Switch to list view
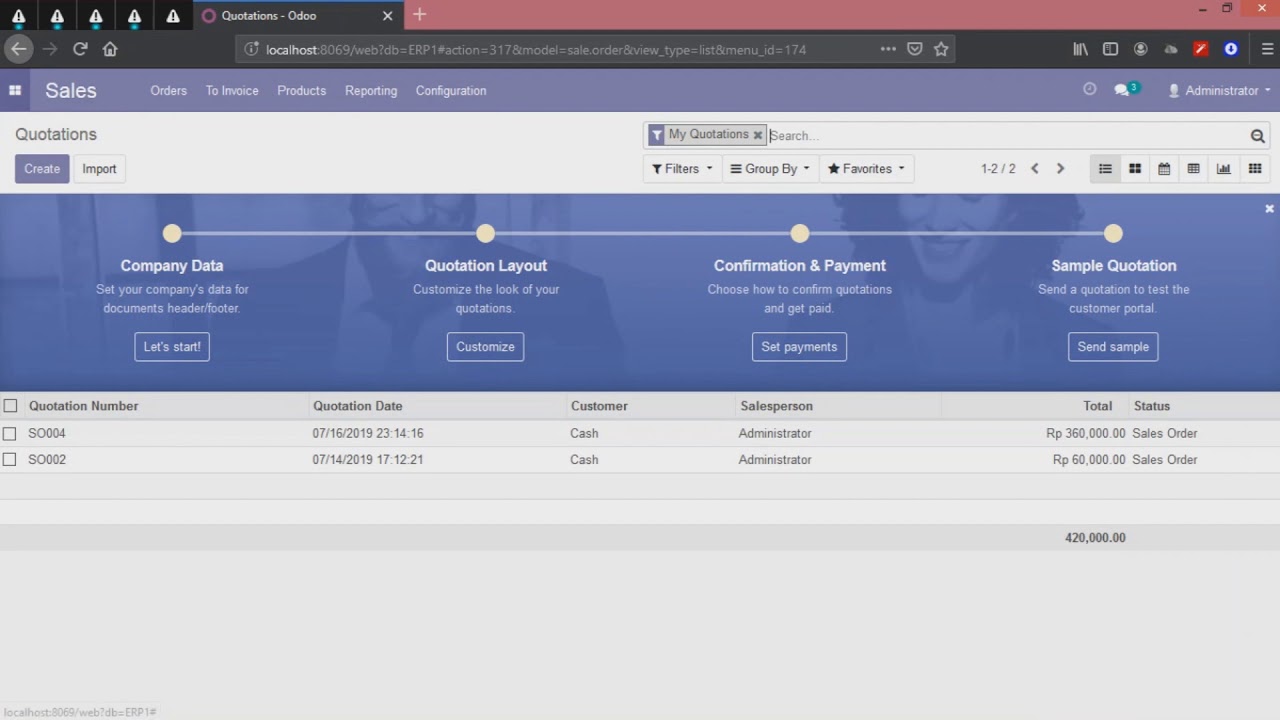Screen dimensions: 1280x720 [1105, 169]
